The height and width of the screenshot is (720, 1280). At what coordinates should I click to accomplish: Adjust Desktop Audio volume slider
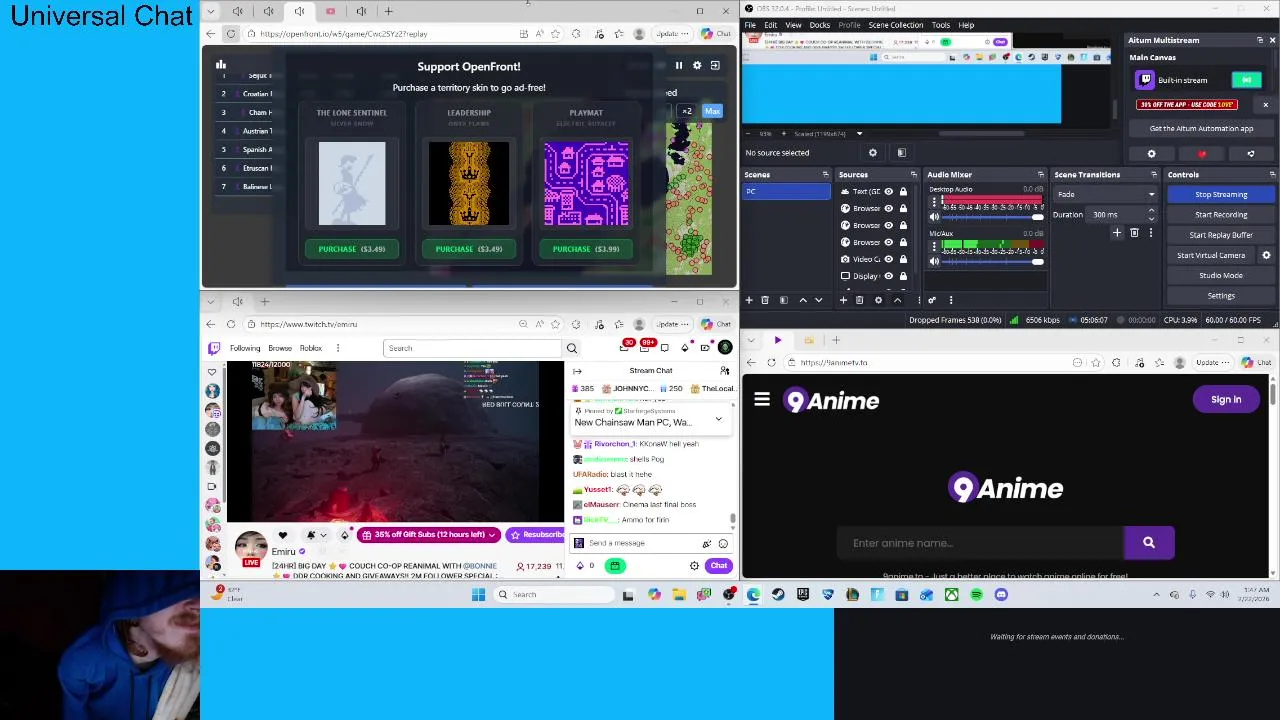(x=993, y=217)
